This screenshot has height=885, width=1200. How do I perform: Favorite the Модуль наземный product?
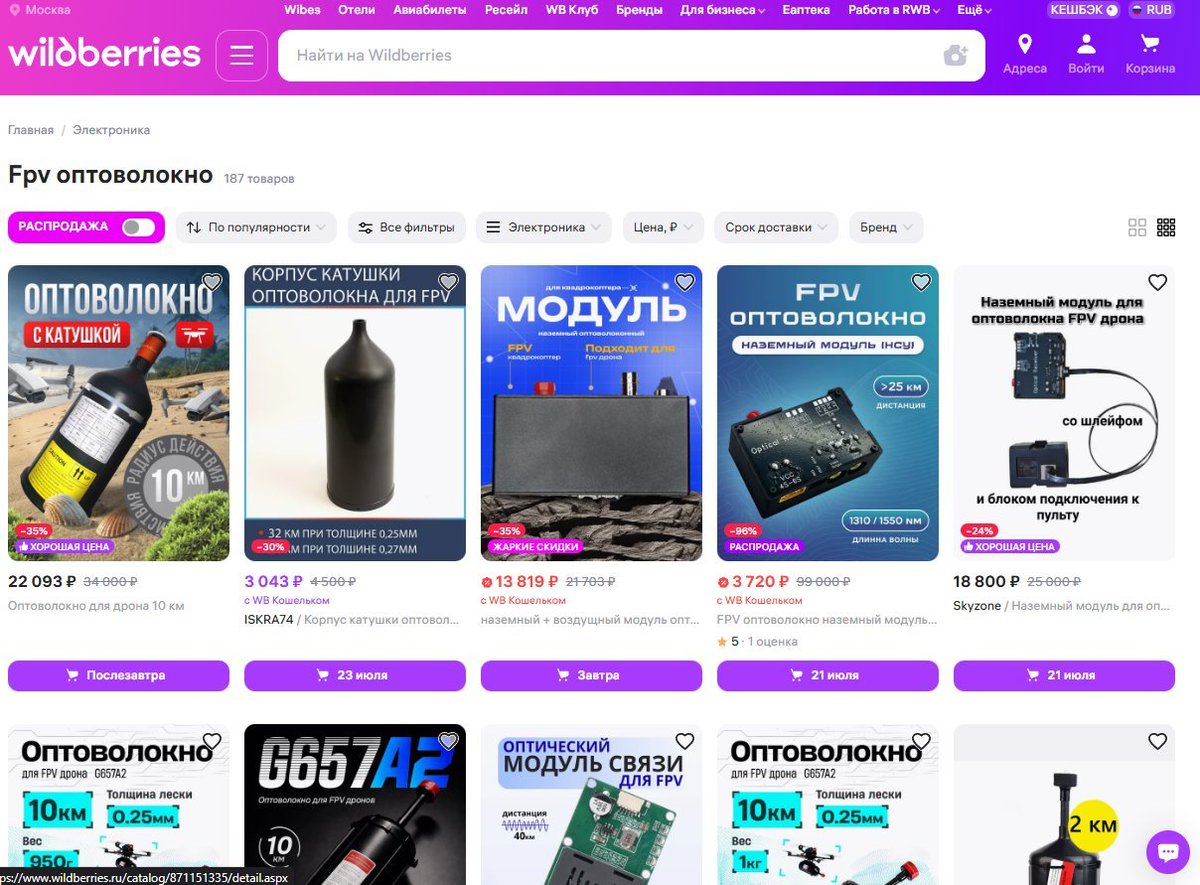pyautogui.click(x=684, y=283)
